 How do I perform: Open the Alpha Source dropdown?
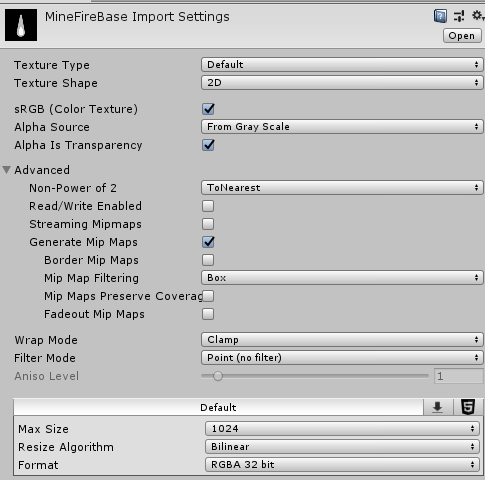[342, 127]
